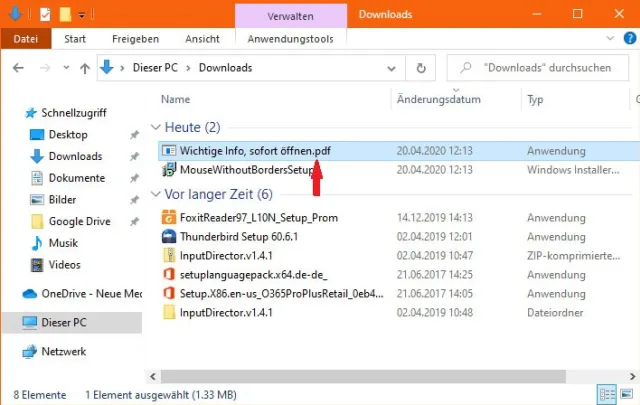Screen dimensions: 640x405
Task: Open the Help question mark icon
Action: (x=630, y=38)
